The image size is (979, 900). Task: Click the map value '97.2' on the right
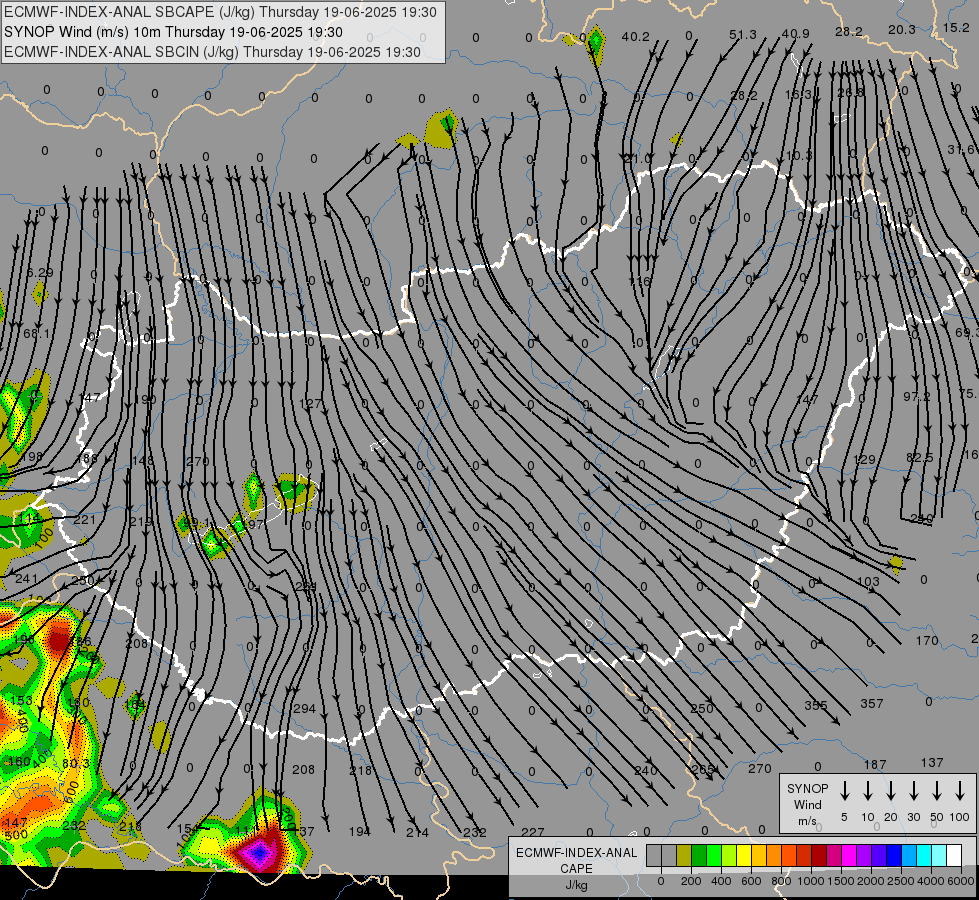tap(917, 397)
